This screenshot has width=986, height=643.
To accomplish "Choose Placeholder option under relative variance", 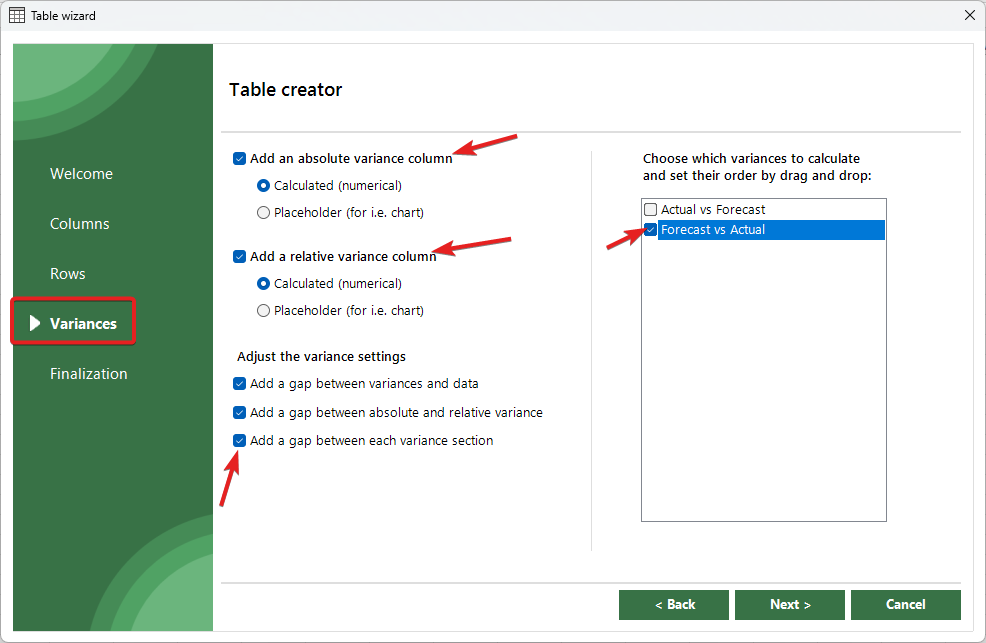I will click(x=264, y=310).
